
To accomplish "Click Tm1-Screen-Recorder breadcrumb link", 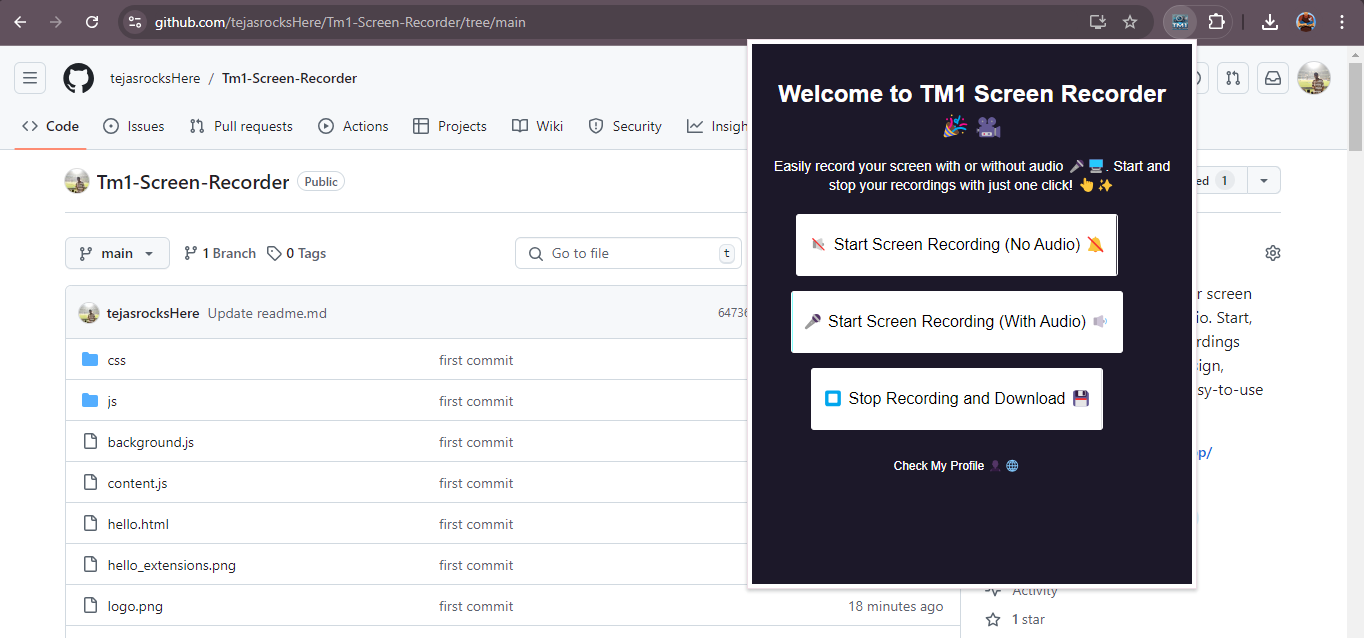I will coord(289,78).
